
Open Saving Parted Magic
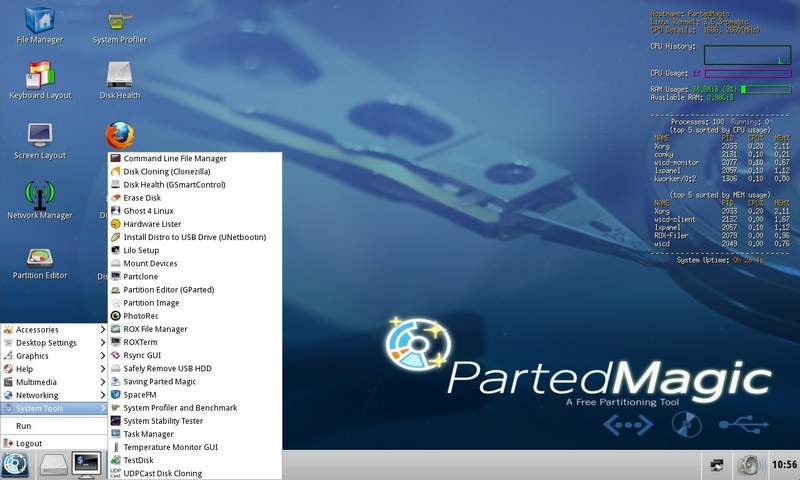[x=195, y=382]
